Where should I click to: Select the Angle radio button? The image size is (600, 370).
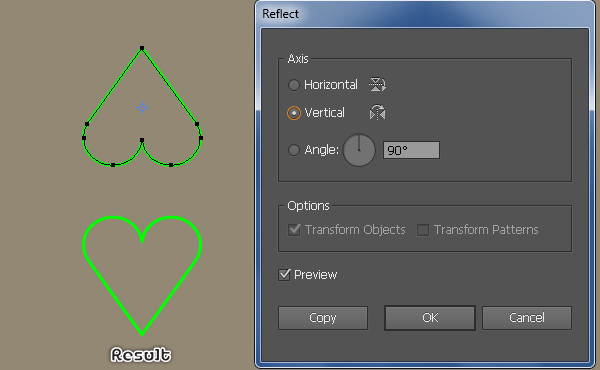[293, 150]
